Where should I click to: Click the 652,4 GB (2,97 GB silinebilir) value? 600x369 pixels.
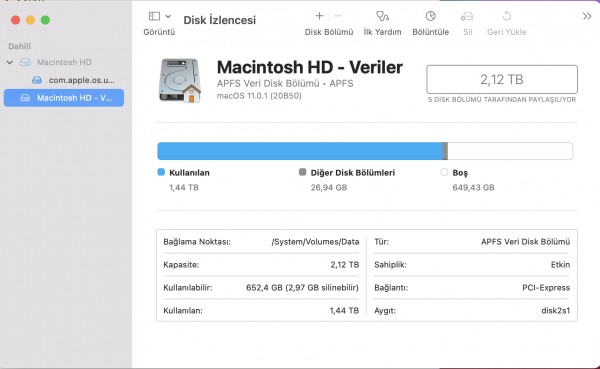coord(302,288)
